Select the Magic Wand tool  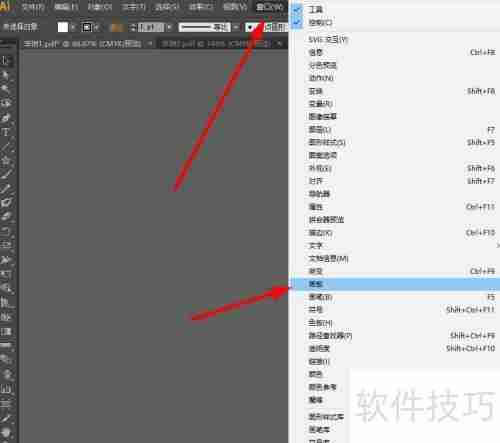click(x=6, y=89)
